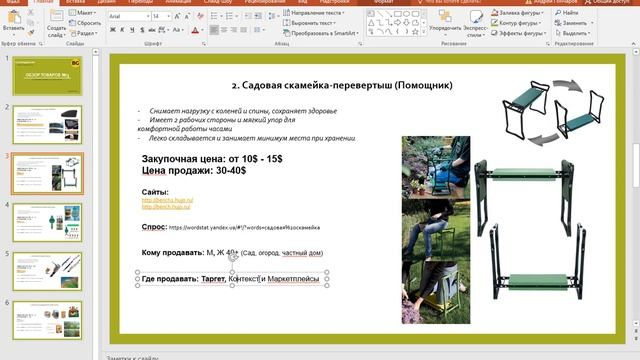The height and width of the screenshot is (360, 640).
Task: Select the triangle shape in gallery
Action: coord(371,23)
